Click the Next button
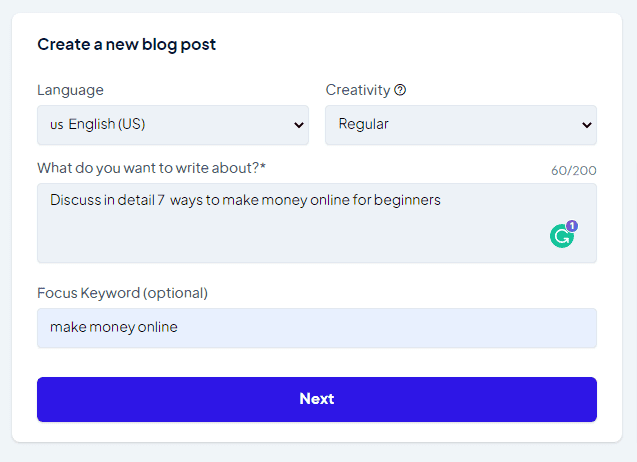Viewport: 637px width, 462px height. pos(317,399)
